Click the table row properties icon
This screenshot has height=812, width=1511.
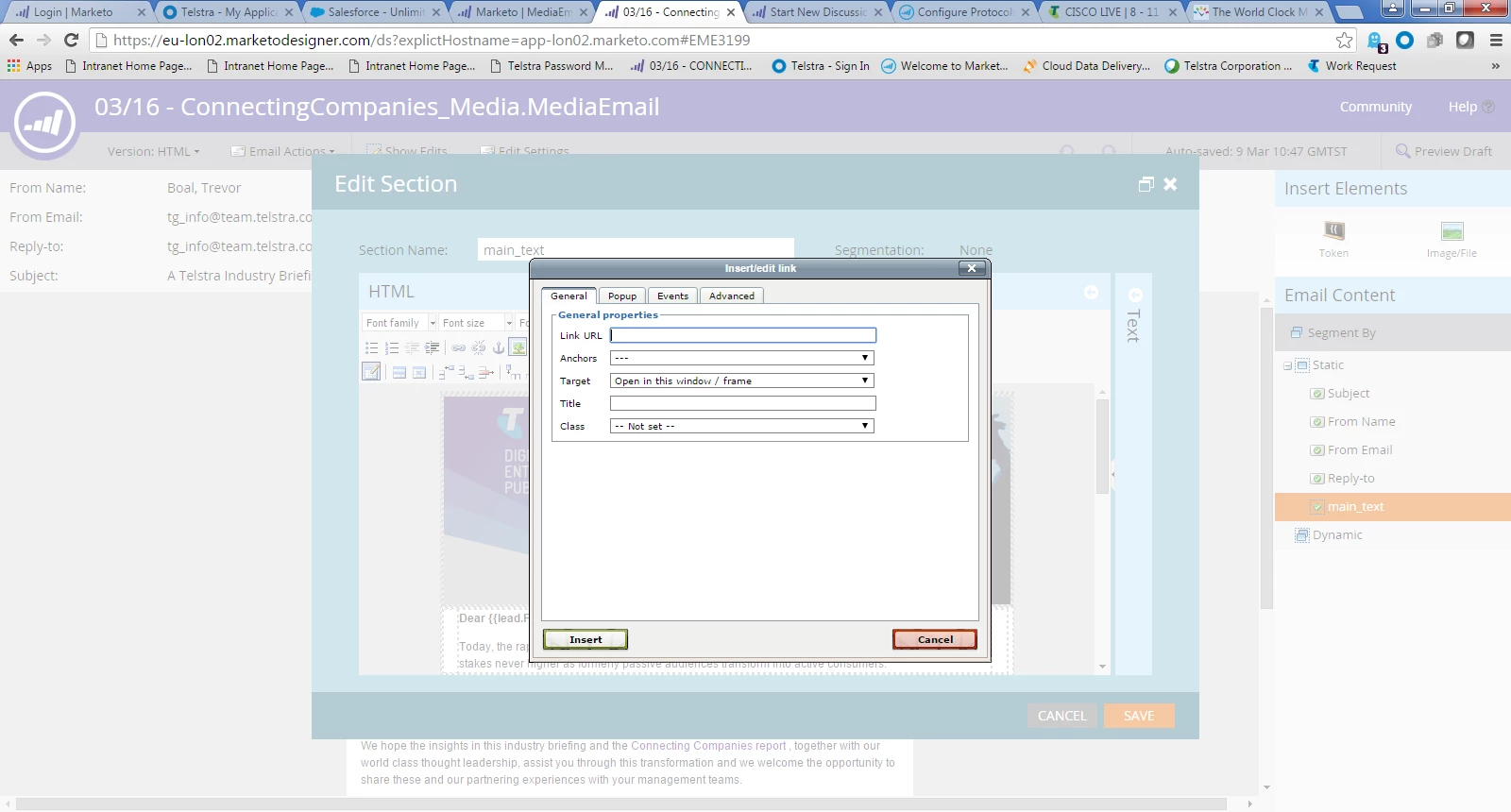(x=399, y=373)
